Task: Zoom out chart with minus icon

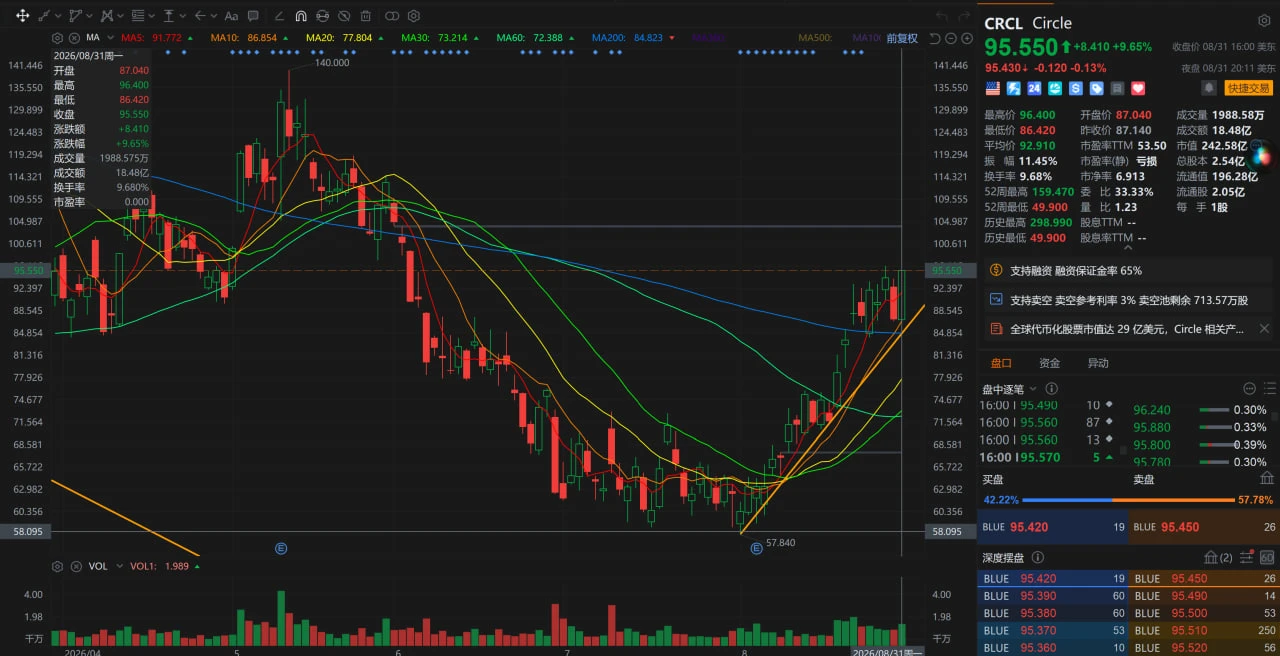Action: point(951,38)
